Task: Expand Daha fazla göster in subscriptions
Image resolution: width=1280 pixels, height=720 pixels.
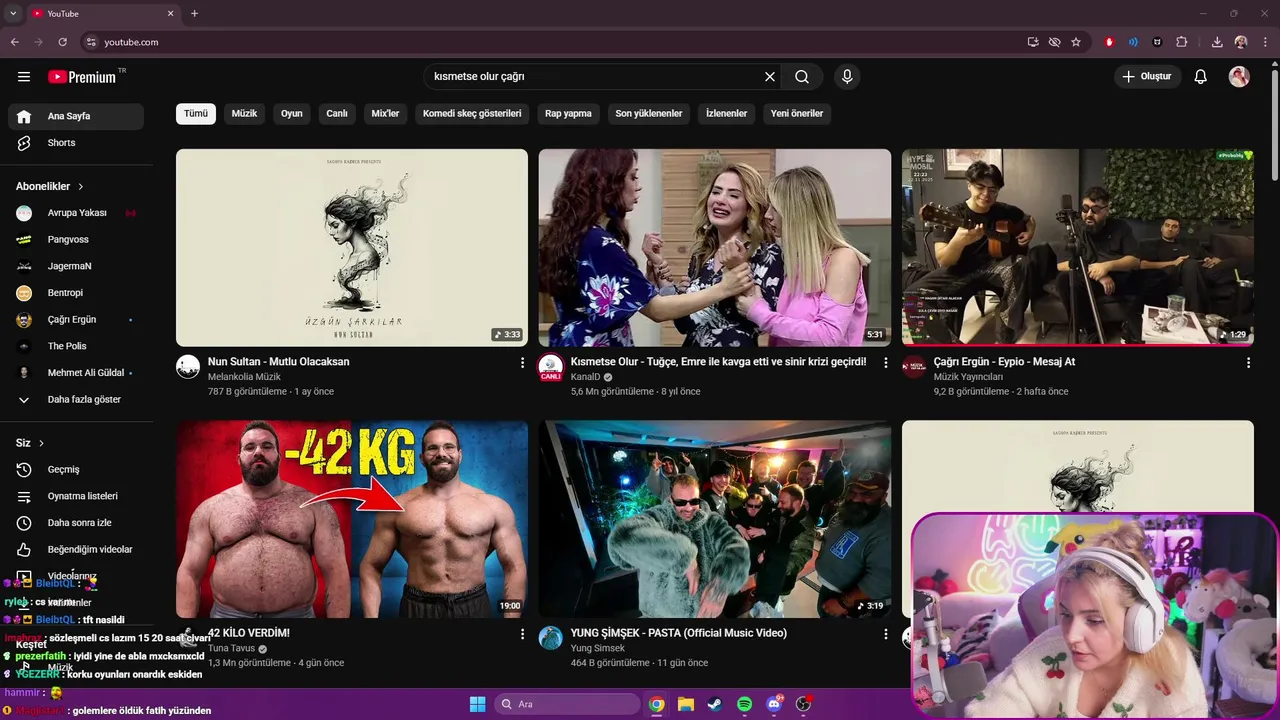Action: 76,399
